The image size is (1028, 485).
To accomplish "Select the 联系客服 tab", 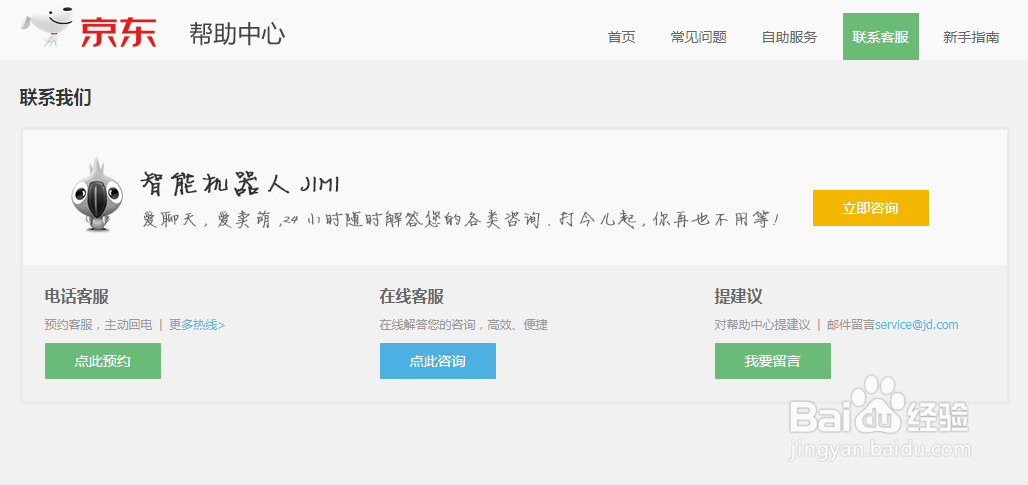I will 880,37.
